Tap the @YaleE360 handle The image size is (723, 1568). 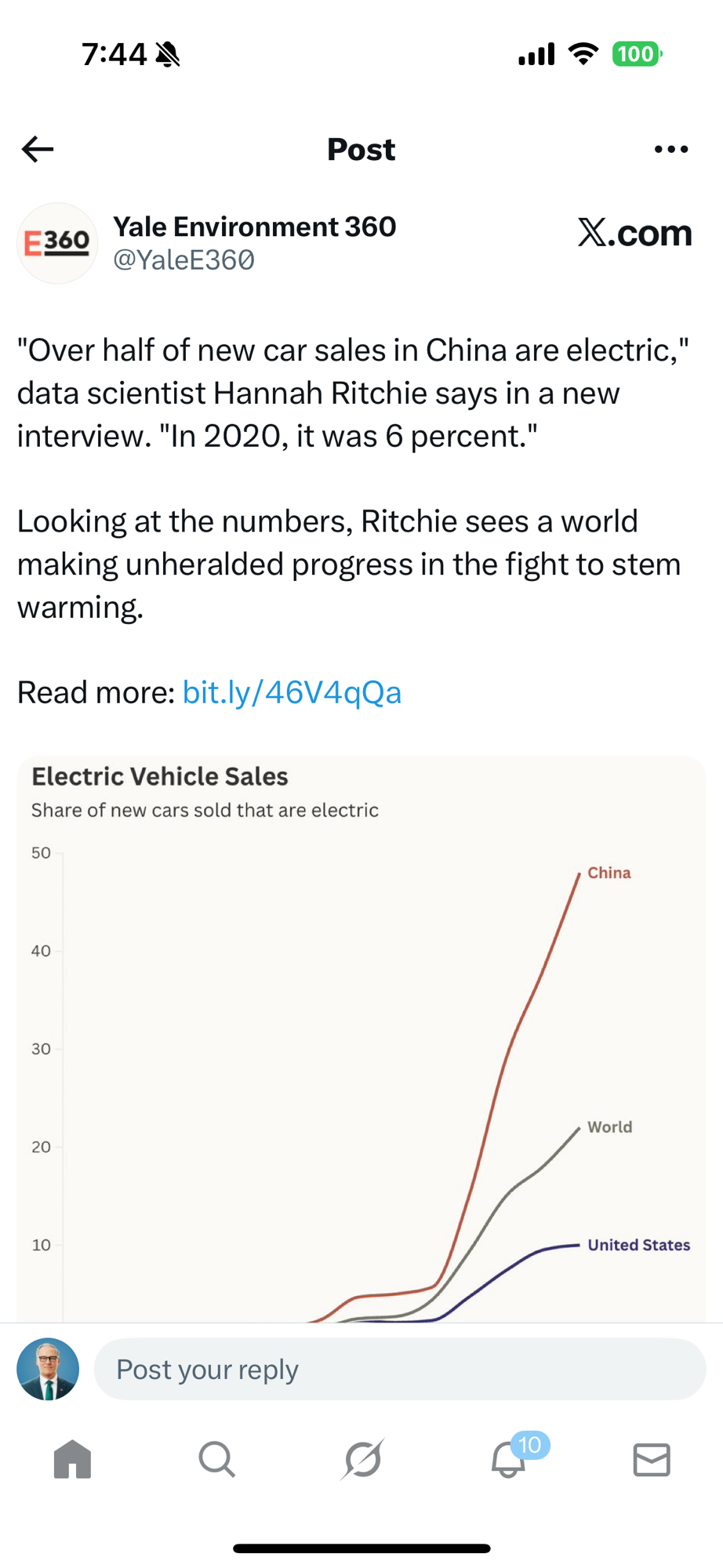[x=183, y=260]
